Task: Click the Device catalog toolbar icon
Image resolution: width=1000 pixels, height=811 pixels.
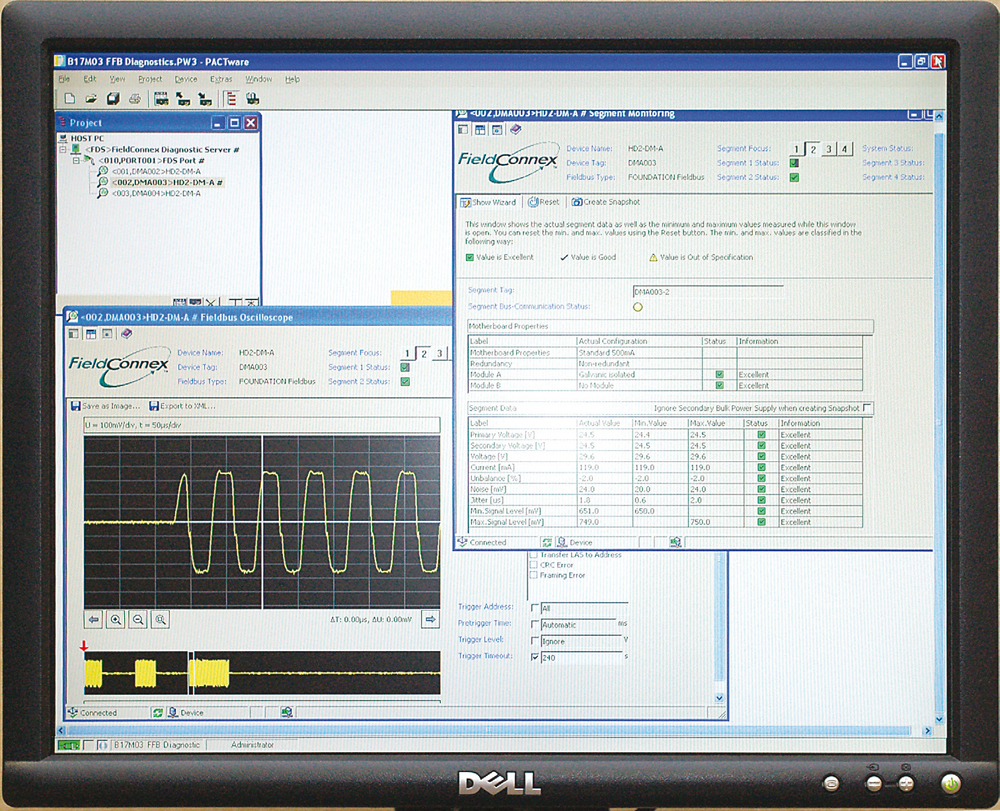Action: pos(161,99)
